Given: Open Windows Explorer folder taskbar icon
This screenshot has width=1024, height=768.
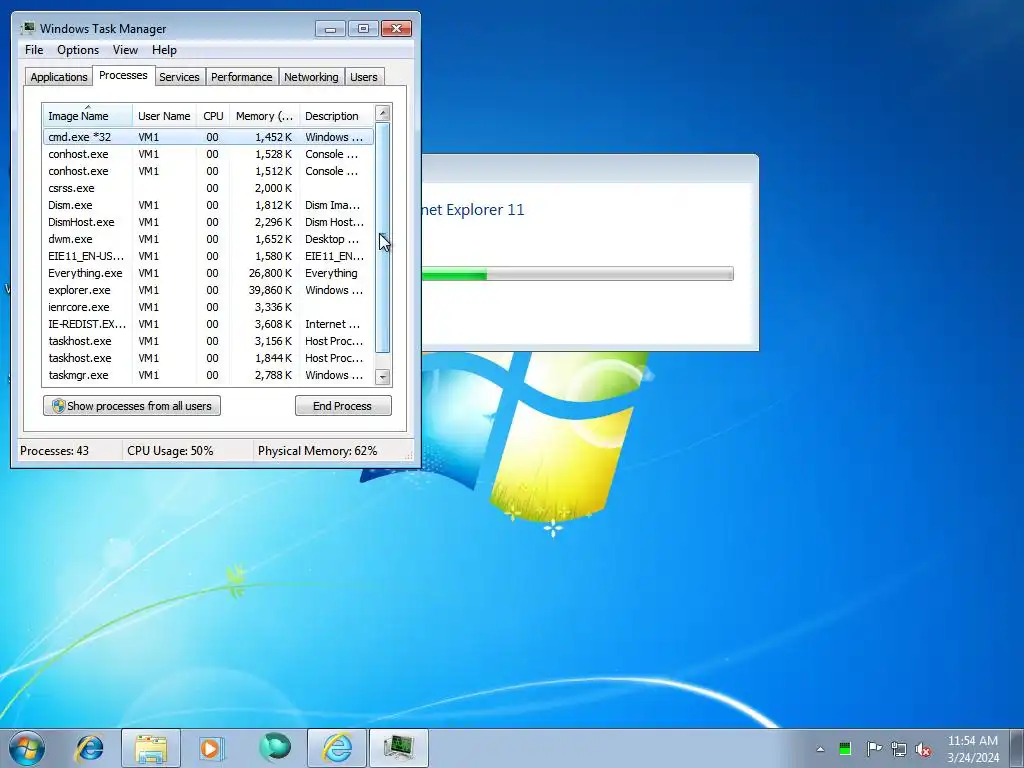Looking at the screenshot, I should click(151, 748).
